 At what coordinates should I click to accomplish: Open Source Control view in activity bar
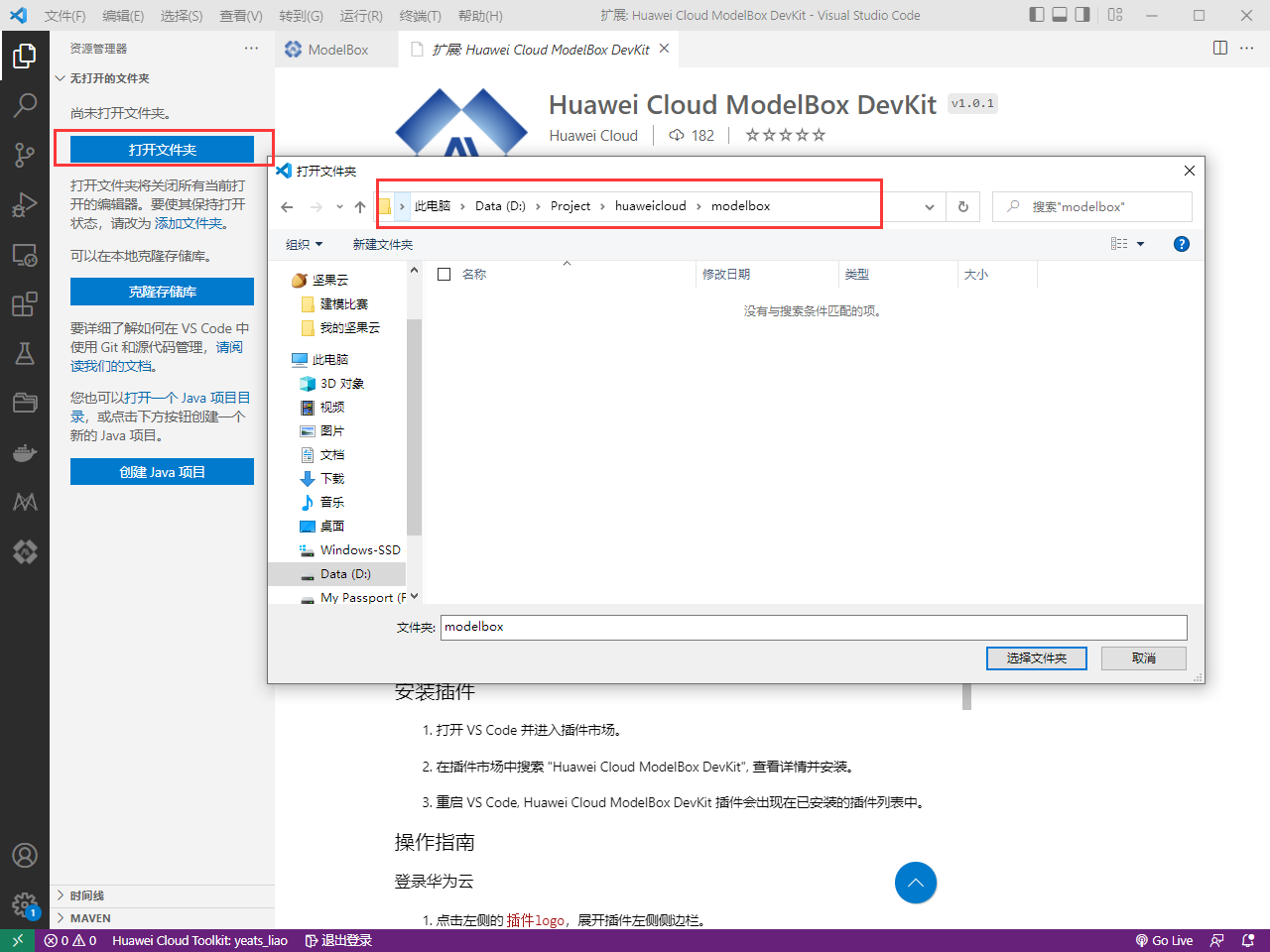pos(25,155)
